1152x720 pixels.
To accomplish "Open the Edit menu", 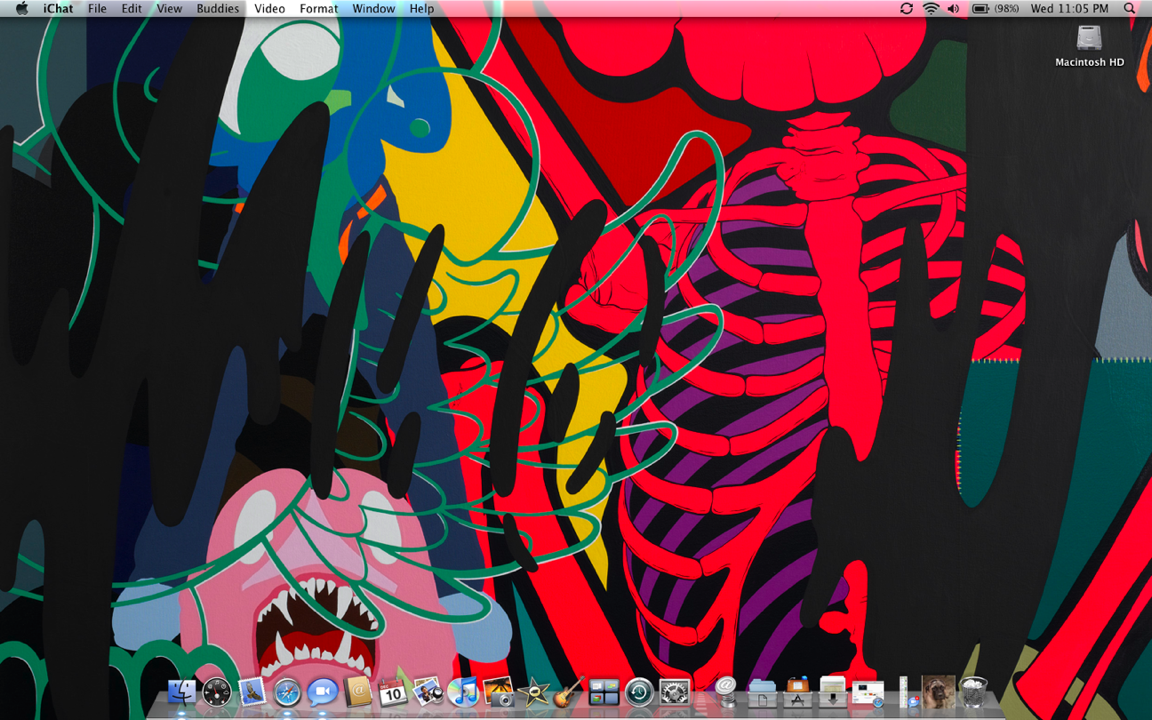I will pyautogui.click(x=132, y=9).
